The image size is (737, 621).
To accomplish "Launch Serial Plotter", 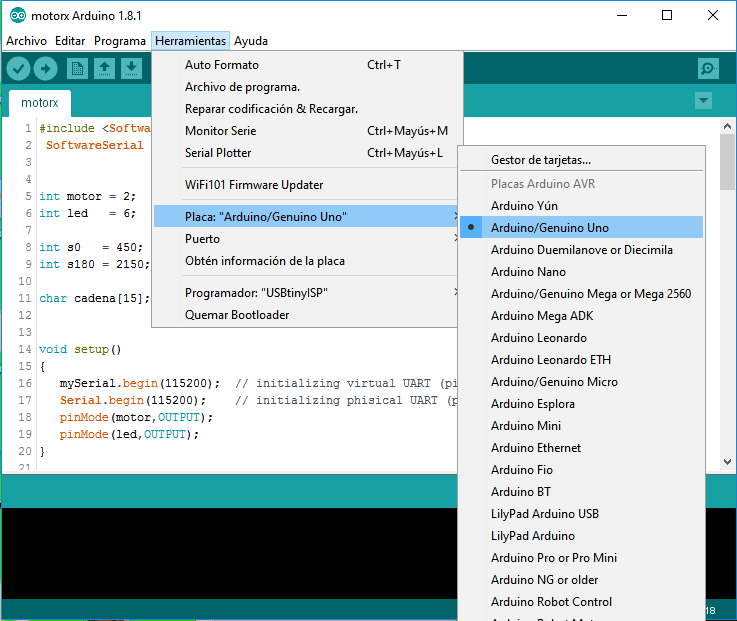I will pyautogui.click(x=306, y=153).
